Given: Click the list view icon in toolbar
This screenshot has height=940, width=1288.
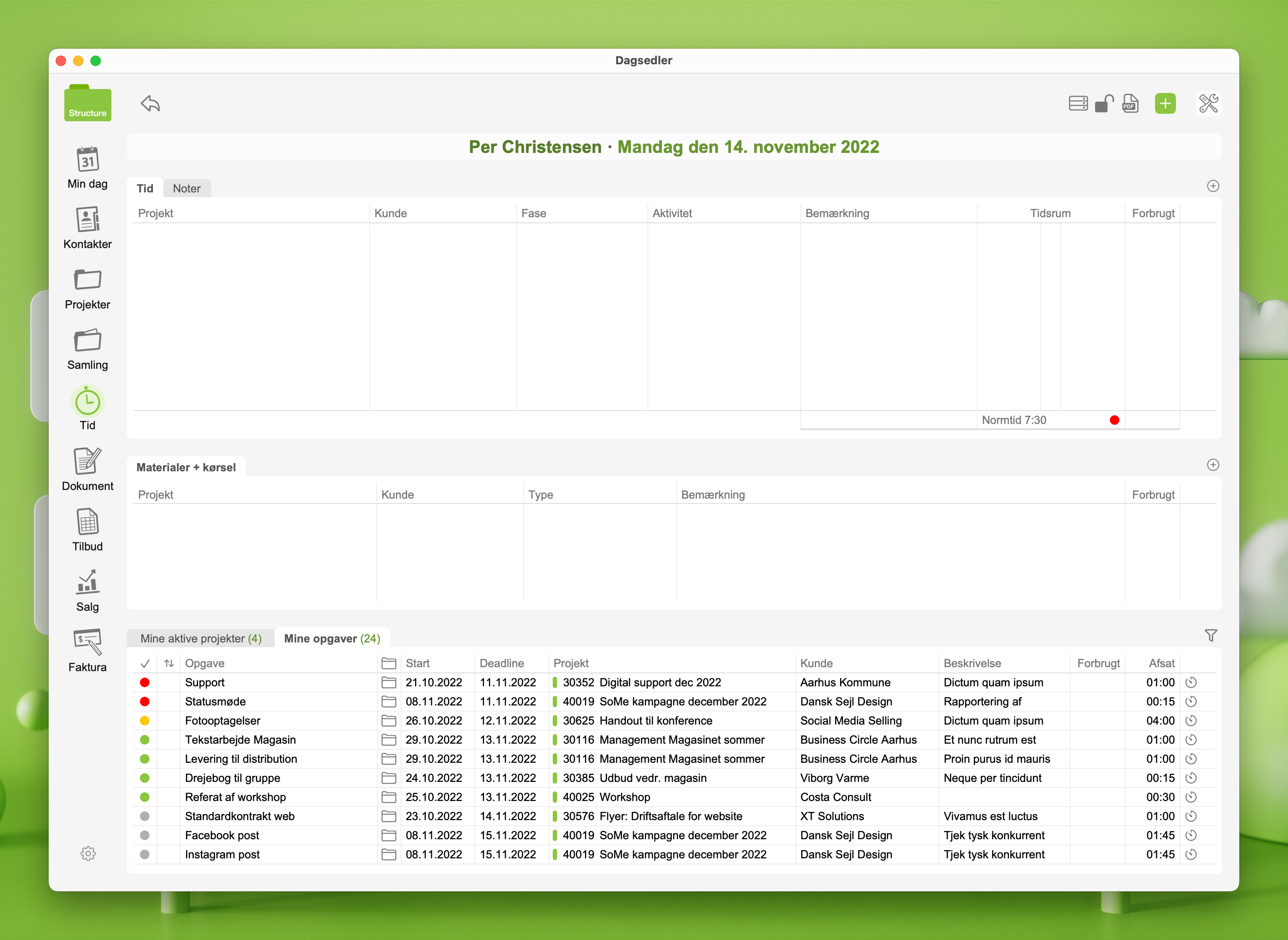Looking at the screenshot, I should pyautogui.click(x=1078, y=103).
